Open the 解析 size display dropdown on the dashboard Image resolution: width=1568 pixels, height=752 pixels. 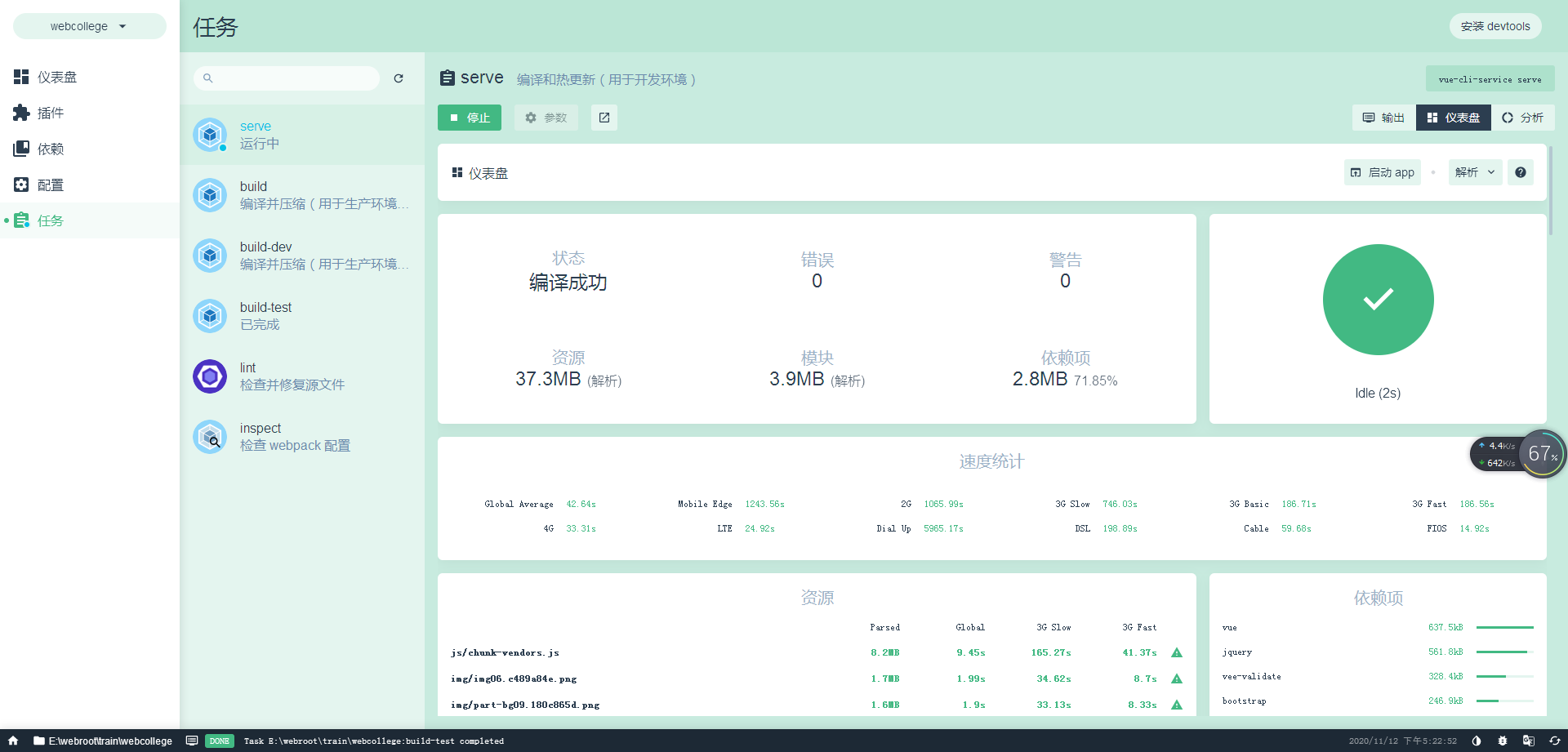pos(1474,172)
